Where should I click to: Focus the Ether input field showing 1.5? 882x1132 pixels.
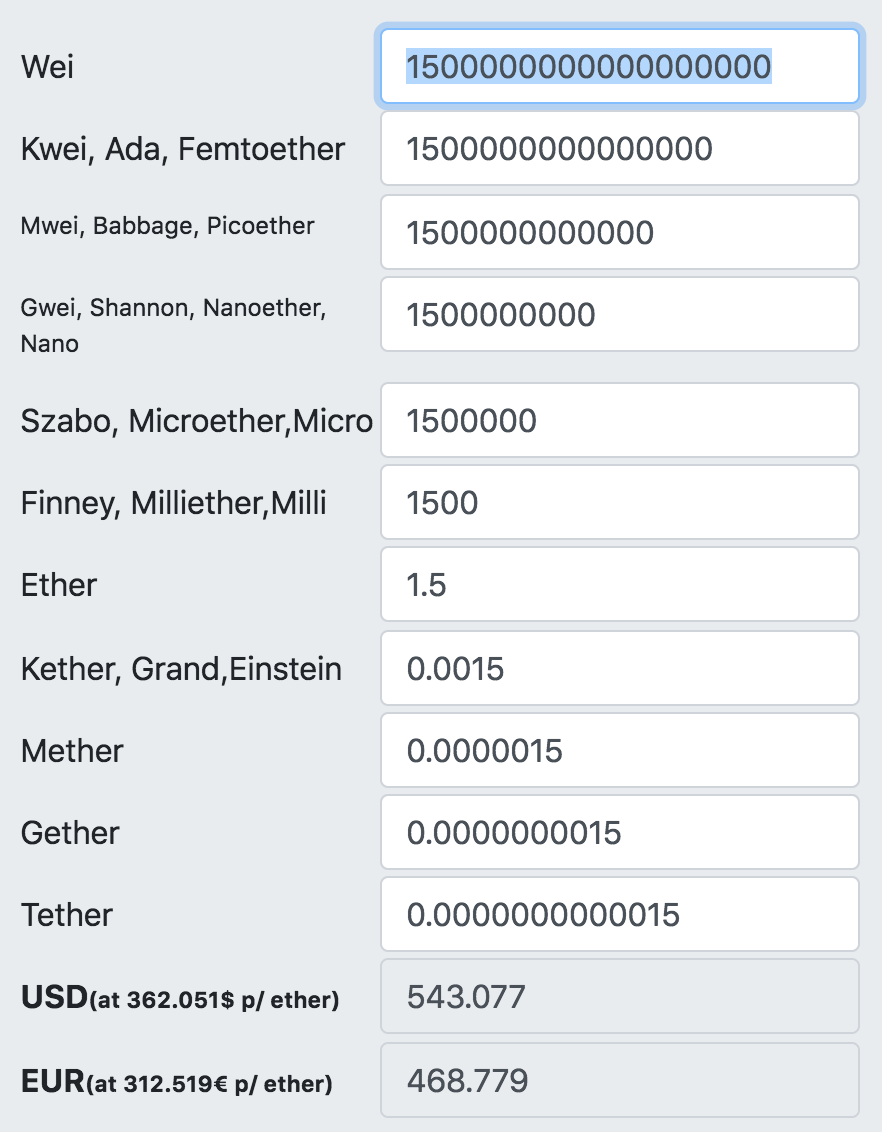(619, 585)
